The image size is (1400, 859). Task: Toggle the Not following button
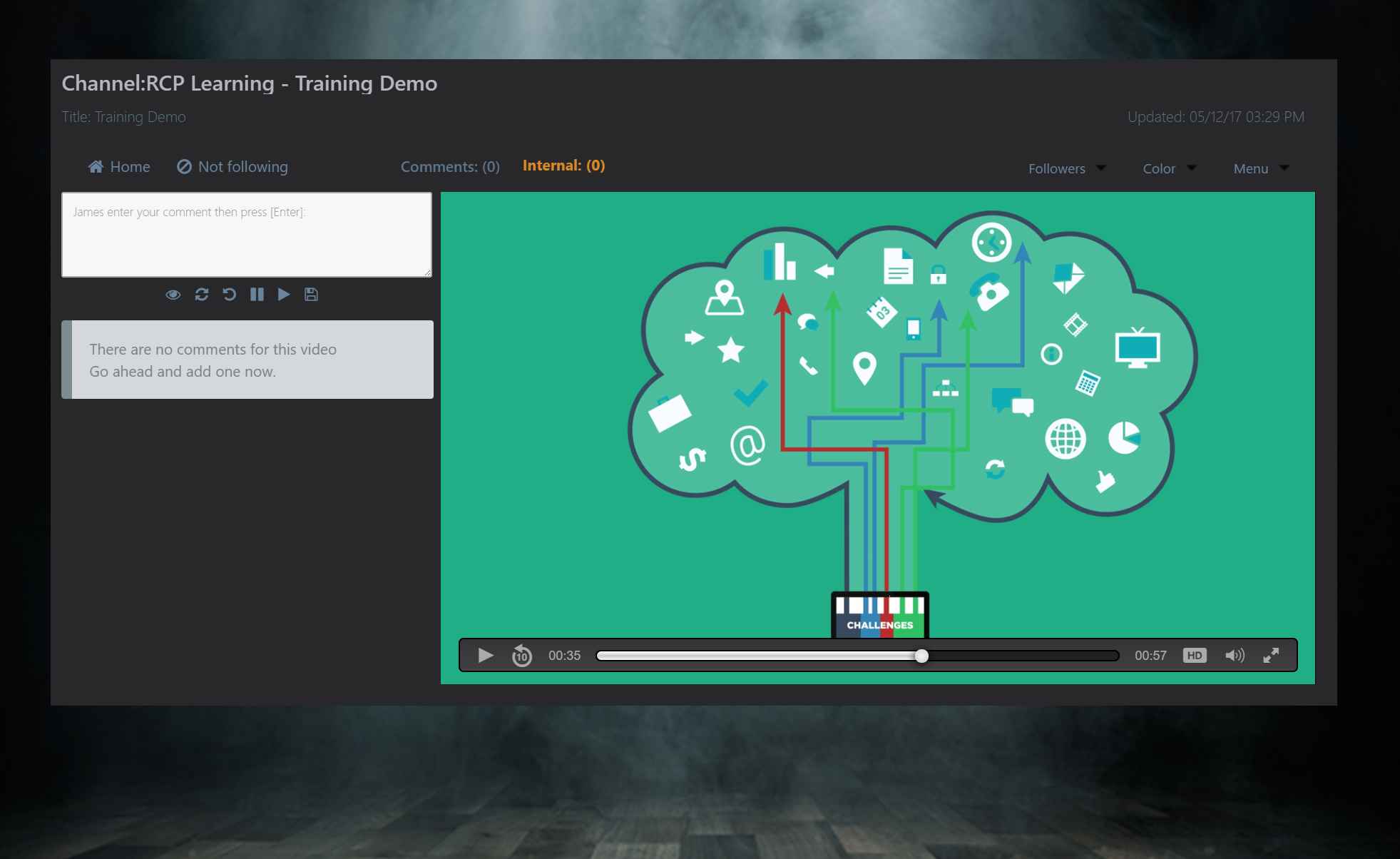tap(233, 166)
